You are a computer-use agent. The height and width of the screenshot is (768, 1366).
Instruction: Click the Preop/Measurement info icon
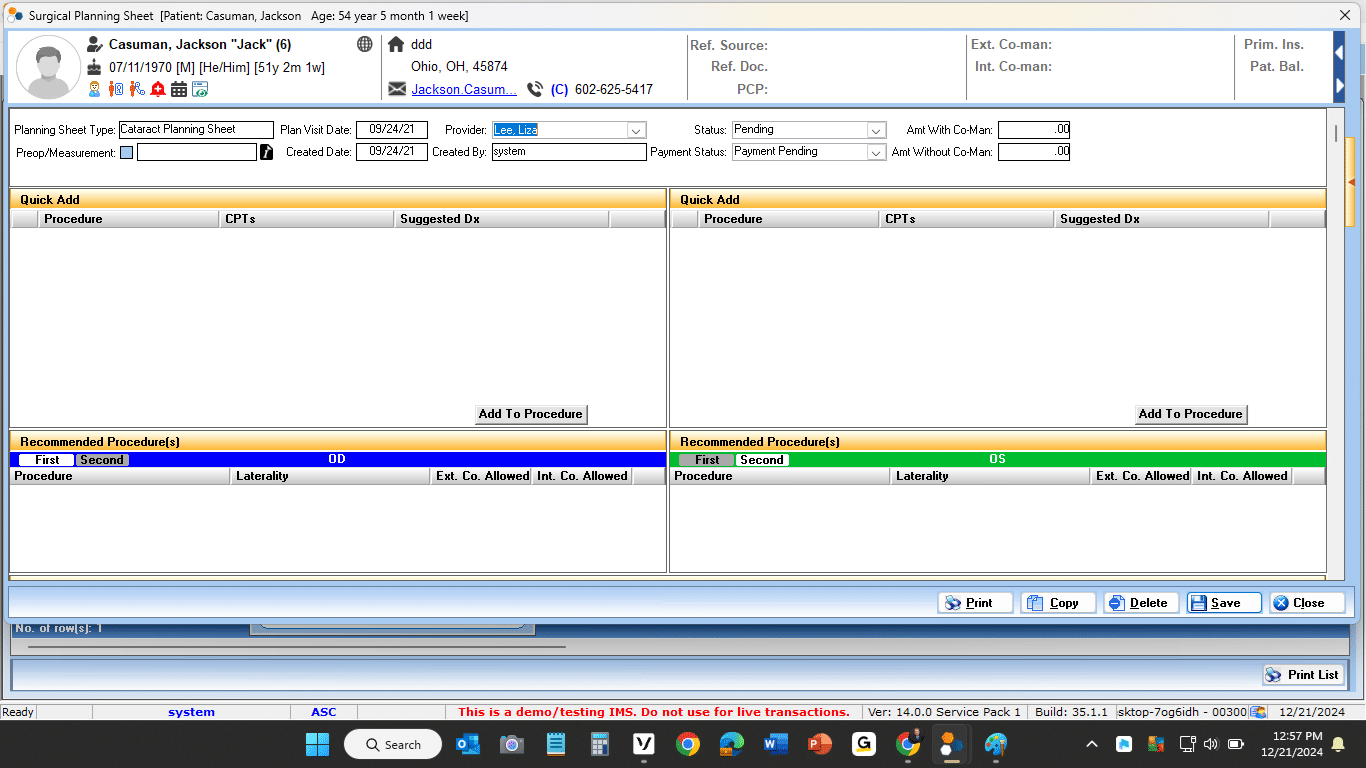coord(266,152)
